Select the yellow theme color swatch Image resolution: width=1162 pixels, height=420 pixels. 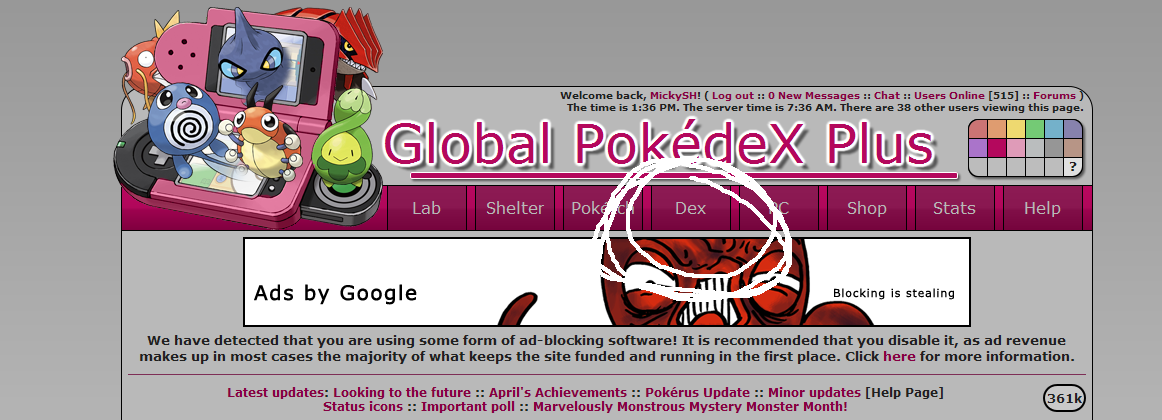[x=1016, y=129]
